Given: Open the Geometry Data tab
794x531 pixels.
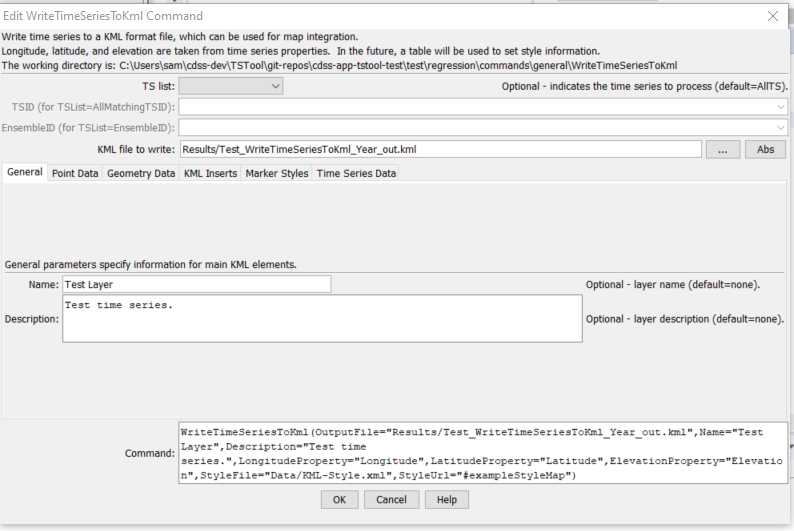Looking at the screenshot, I should (x=141, y=173).
